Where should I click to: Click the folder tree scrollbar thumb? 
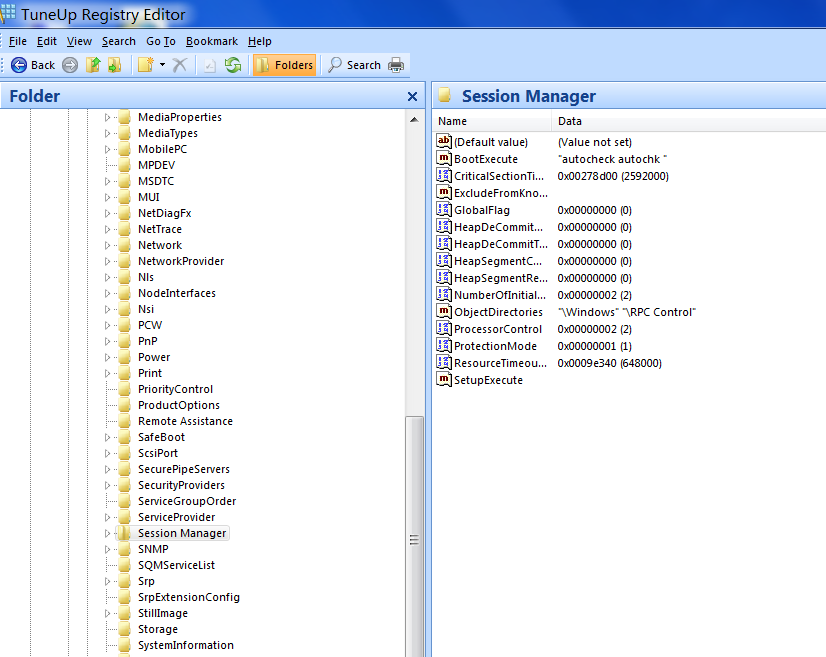click(x=415, y=537)
